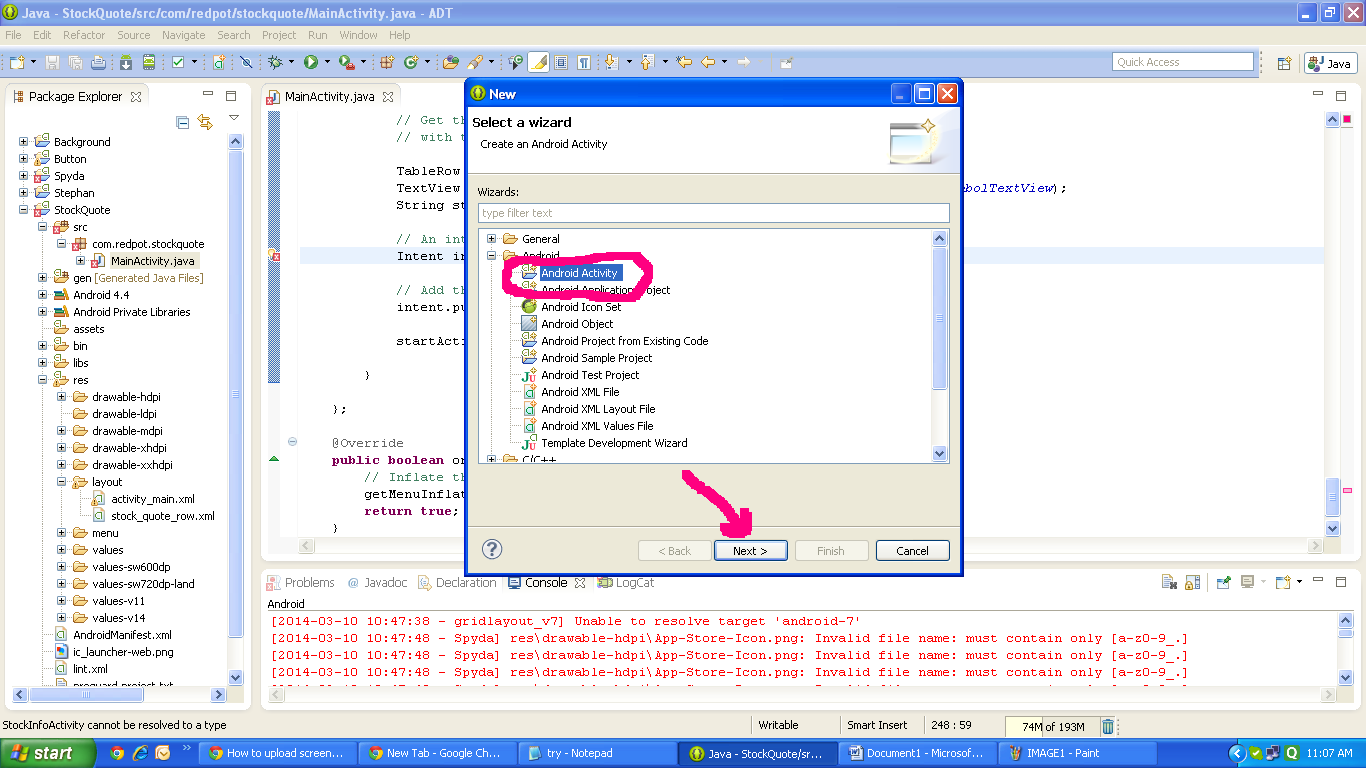Click the Windows Start button
This screenshot has width=1366, height=768.
click(48, 753)
